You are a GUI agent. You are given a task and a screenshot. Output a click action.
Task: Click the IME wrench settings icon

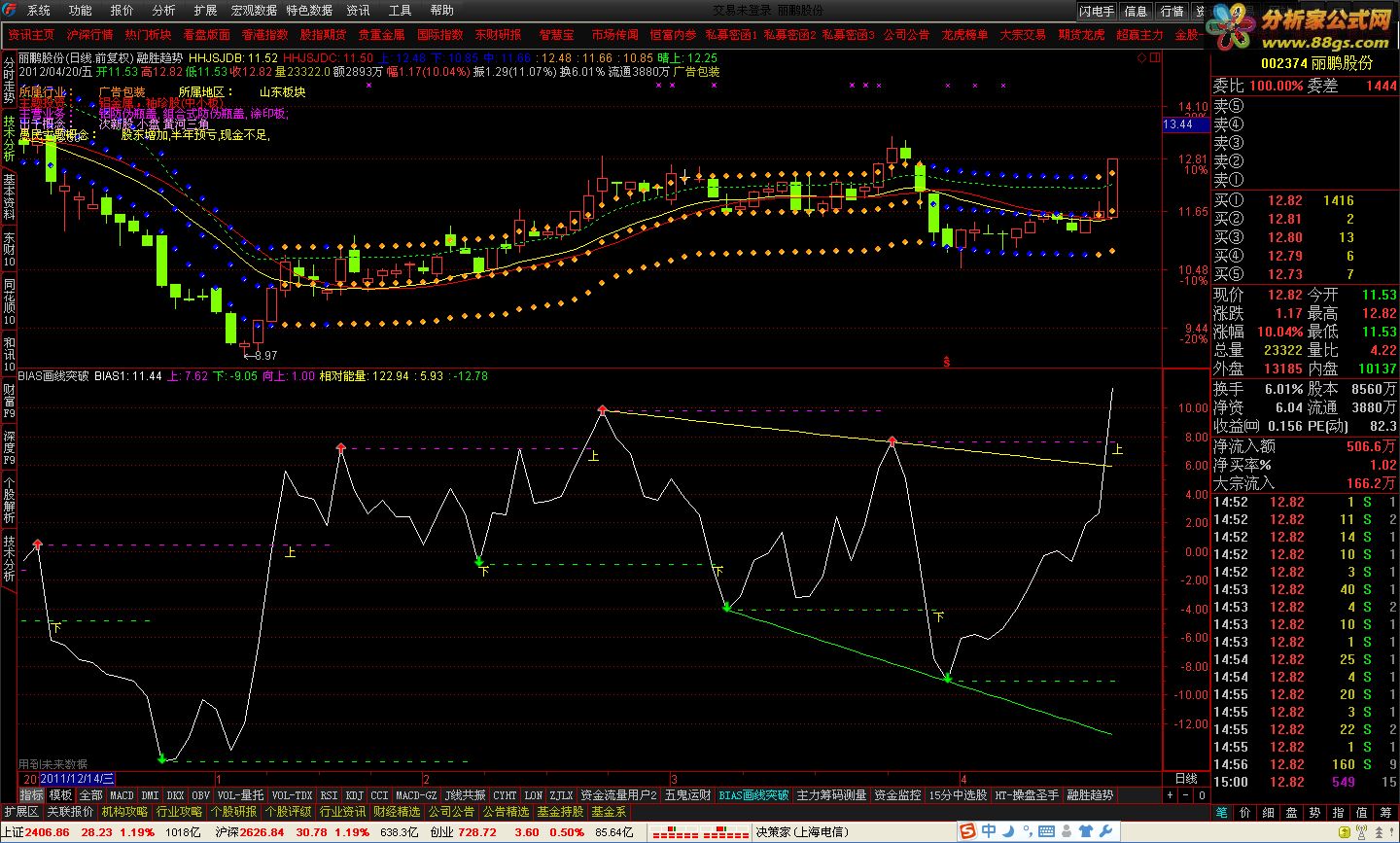[x=1105, y=831]
